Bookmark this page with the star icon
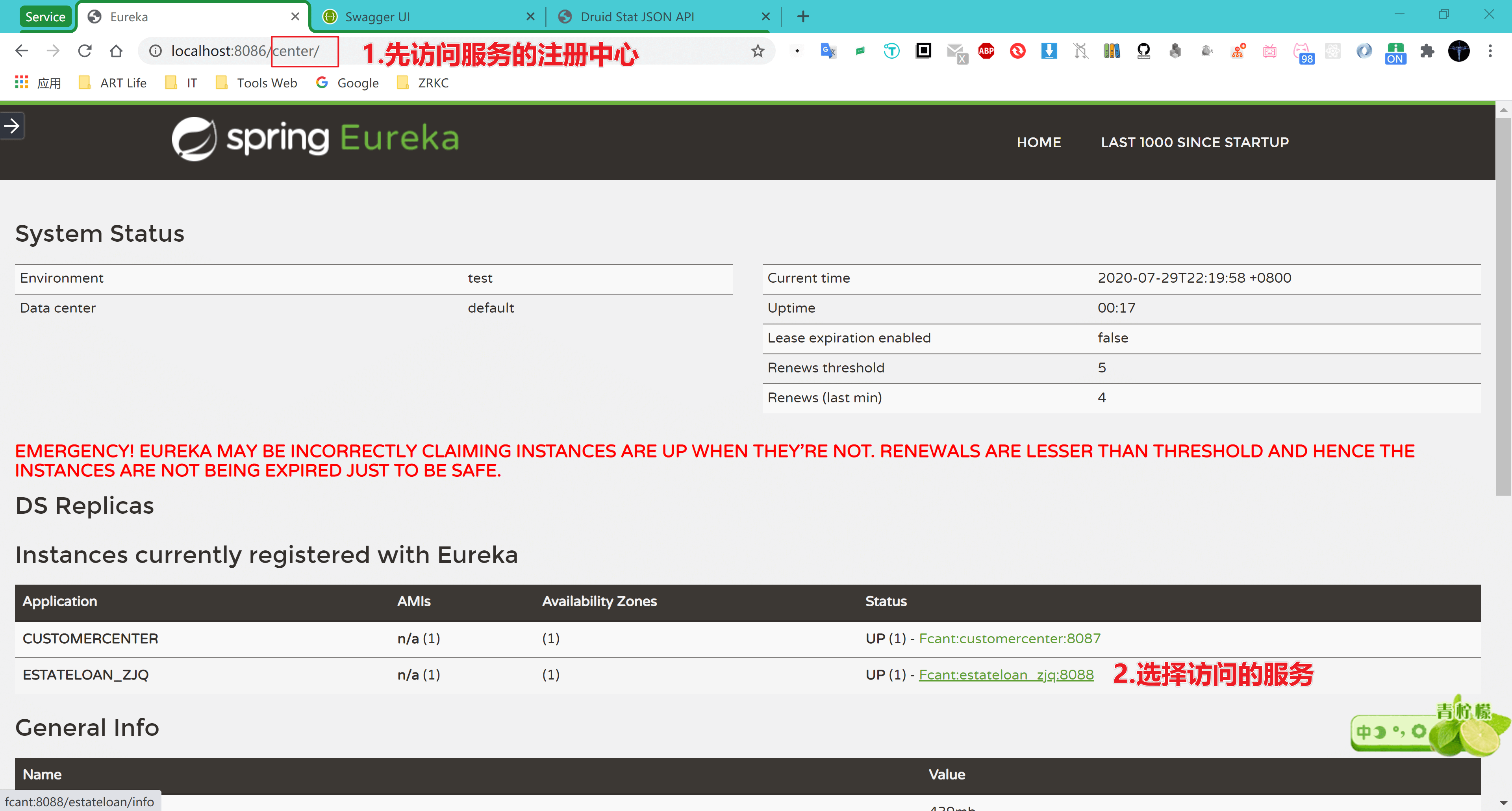The image size is (1512, 811). 758,51
